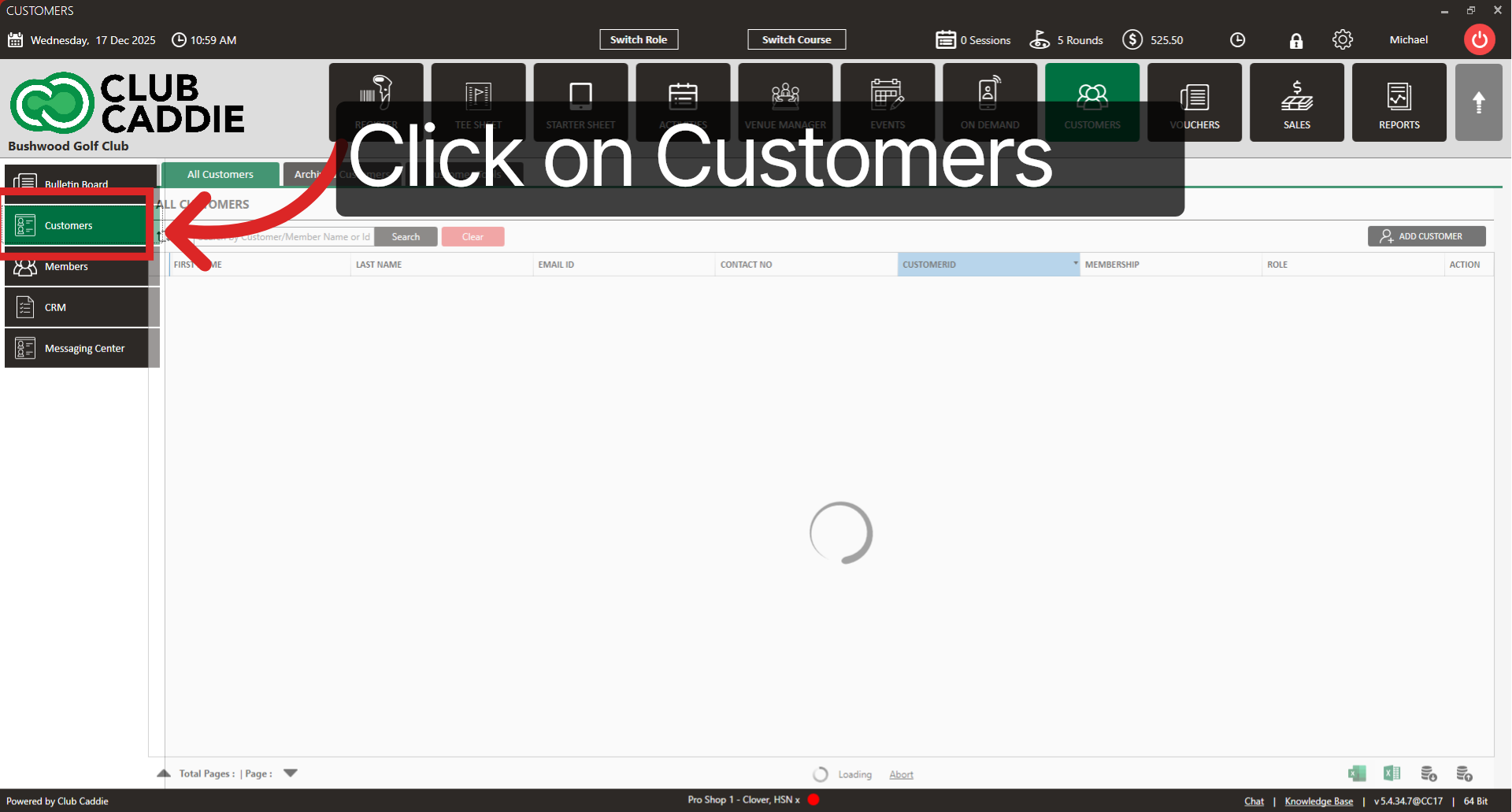Open the Events module
This screenshot has width=1512, height=812.
pyautogui.click(x=888, y=102)
